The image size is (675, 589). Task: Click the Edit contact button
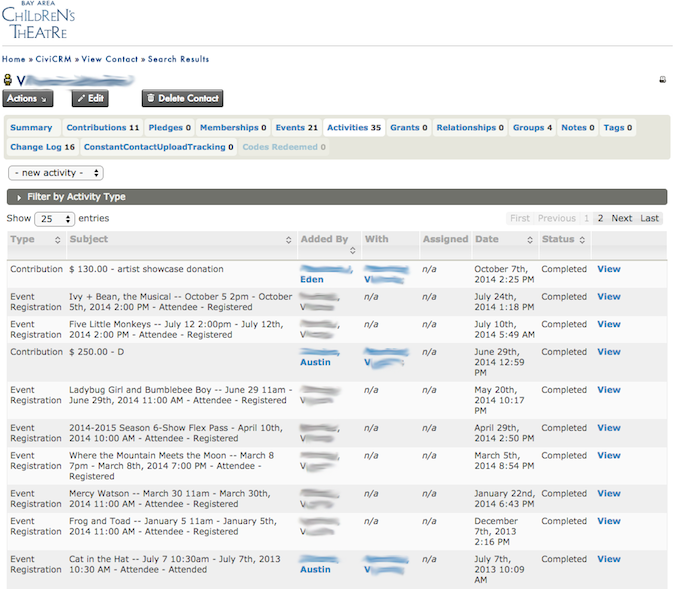[x=90, y=99]
